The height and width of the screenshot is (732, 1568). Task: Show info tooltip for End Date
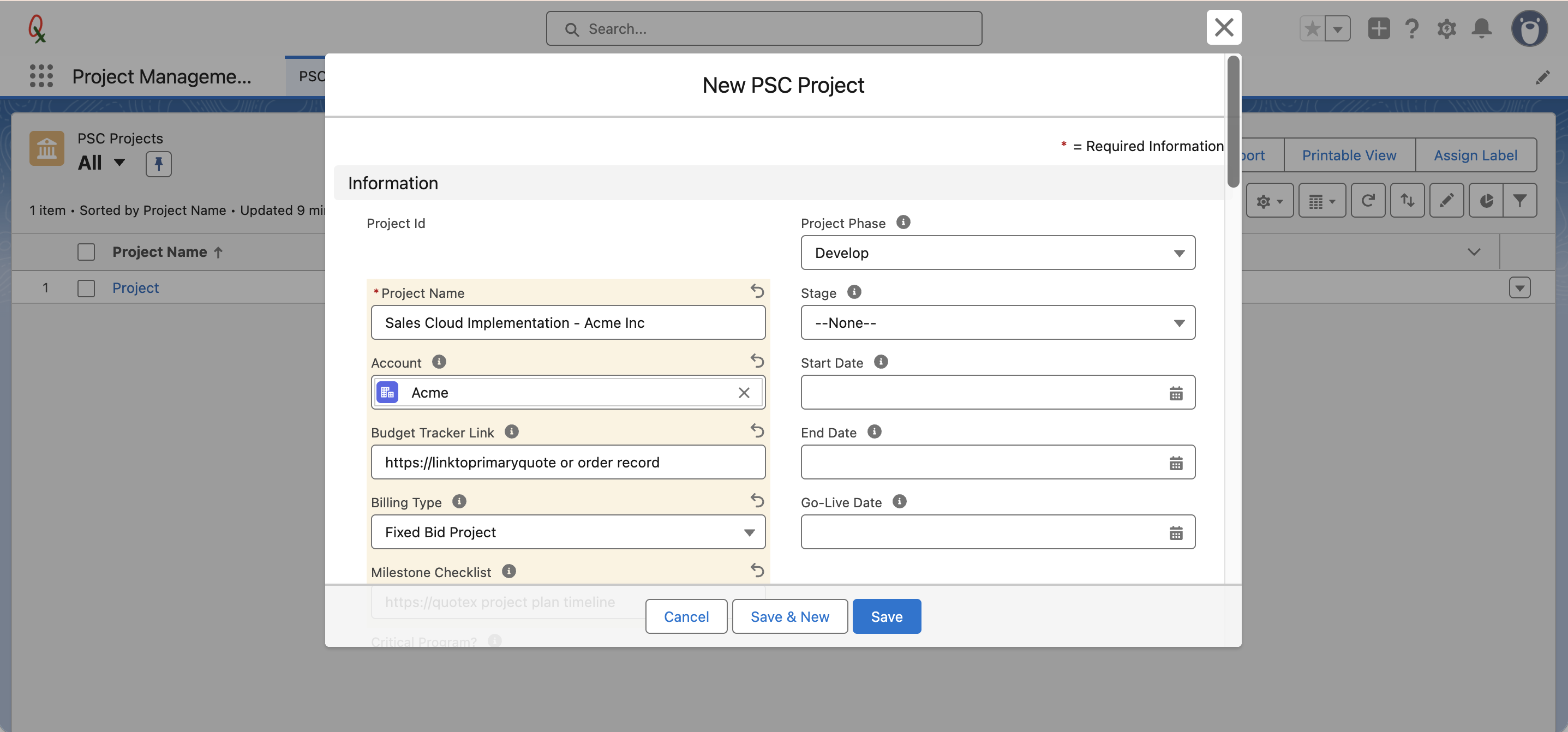[x=874, y=432]
